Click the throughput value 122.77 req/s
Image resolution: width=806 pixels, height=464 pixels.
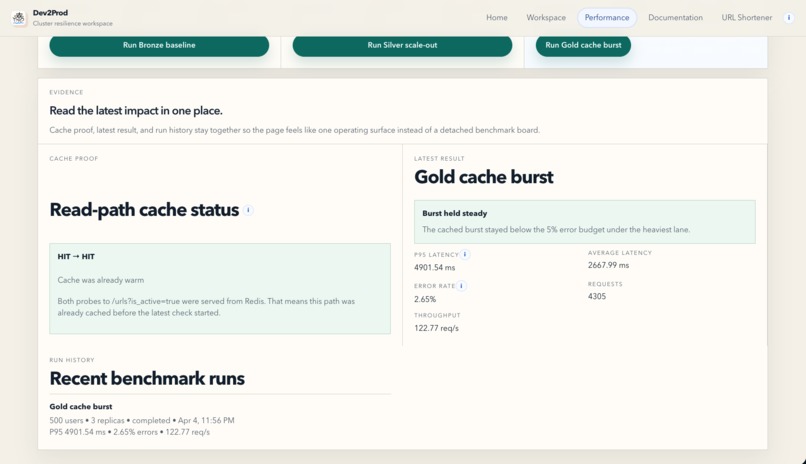click(x=436, y=328)
